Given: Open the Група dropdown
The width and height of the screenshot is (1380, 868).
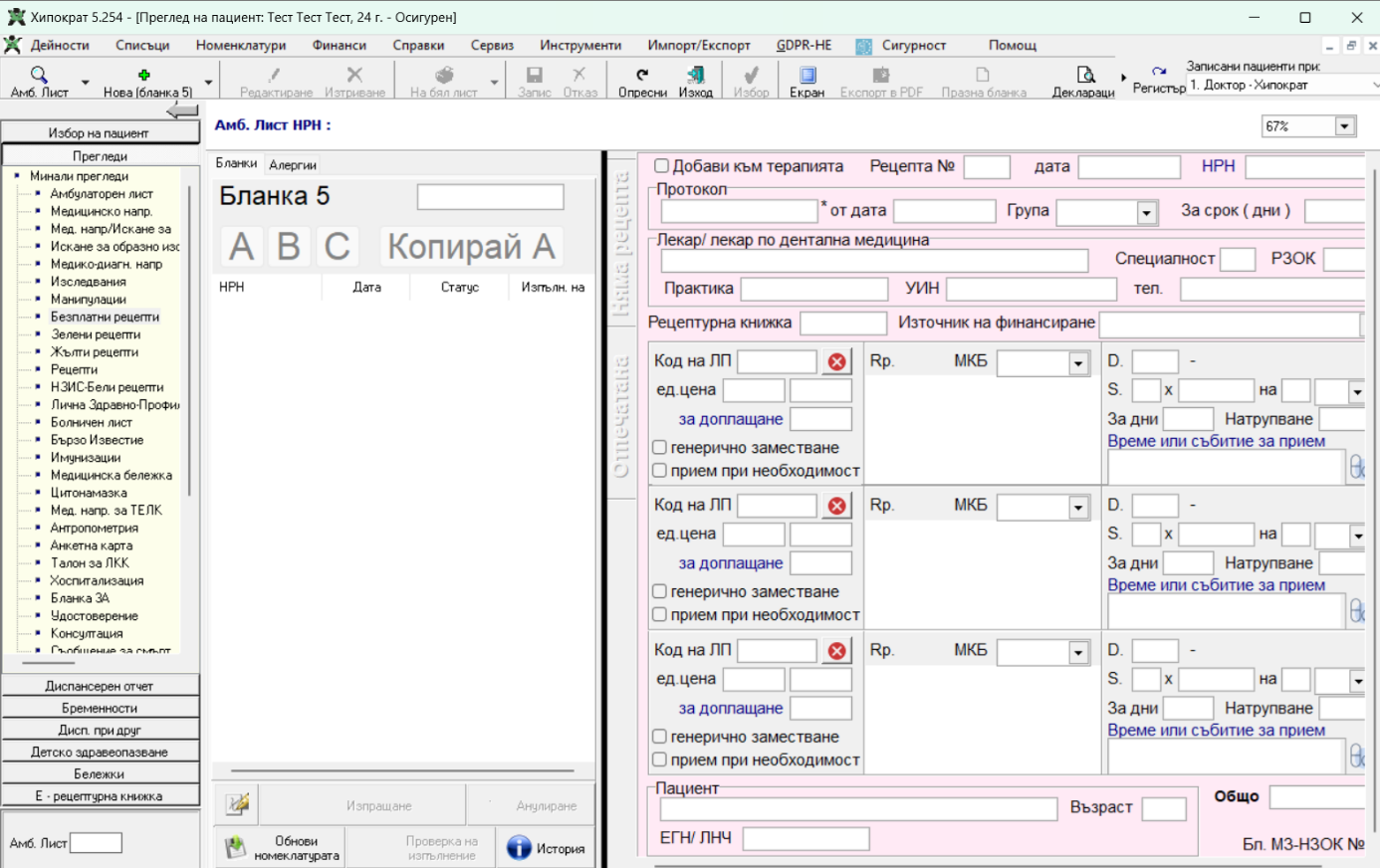Looking at the screenshot, I should [1147, 213].
